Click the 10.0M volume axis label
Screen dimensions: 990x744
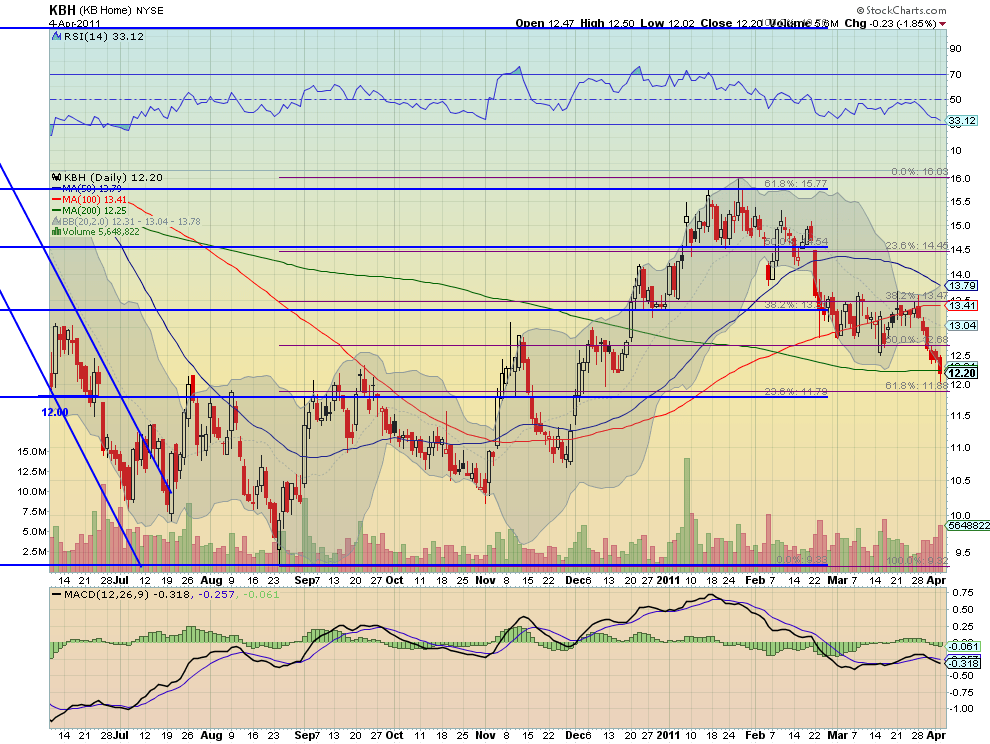pos(32,491)
